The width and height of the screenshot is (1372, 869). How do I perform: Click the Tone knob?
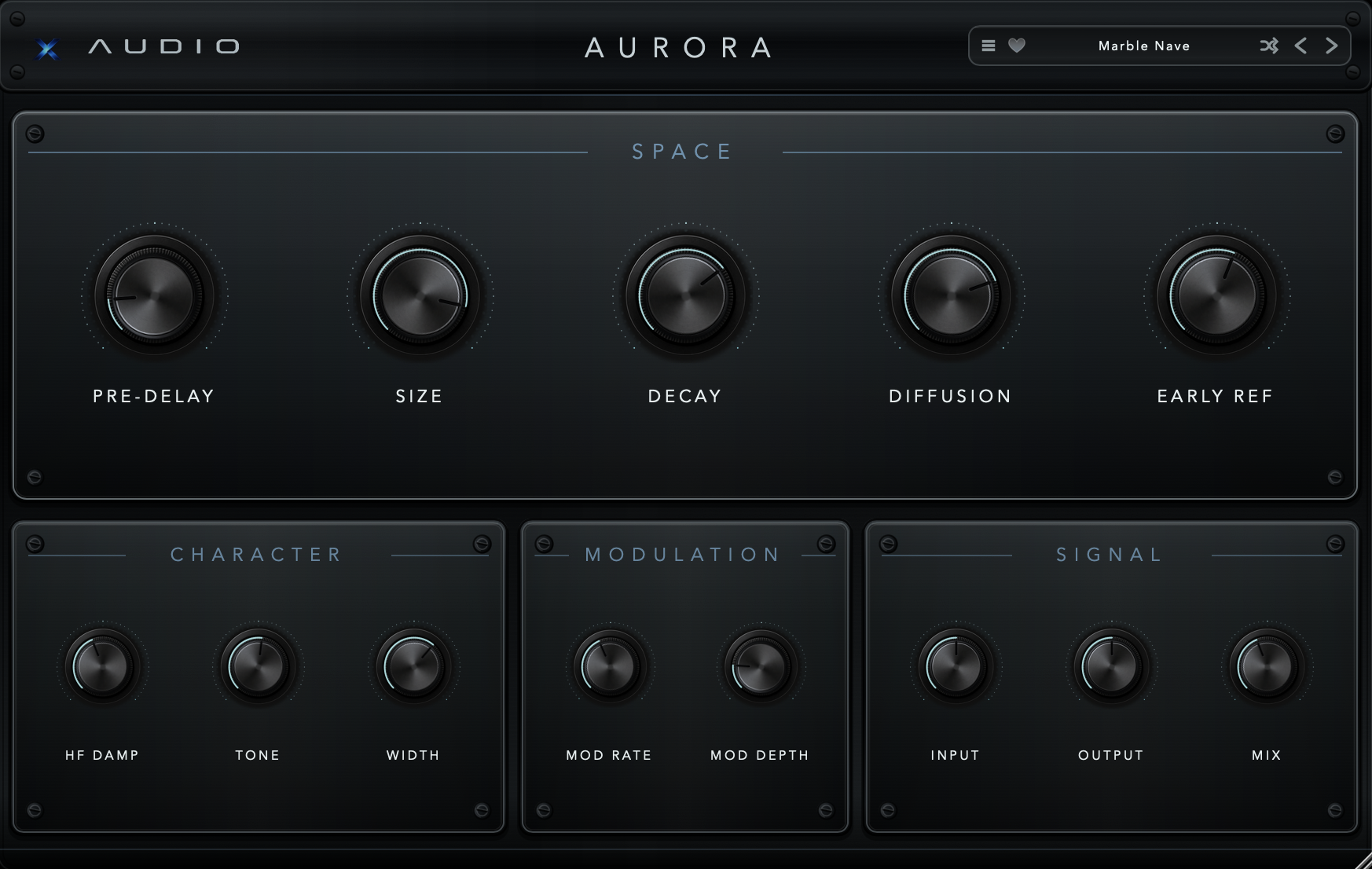click(x=258, y=666)
